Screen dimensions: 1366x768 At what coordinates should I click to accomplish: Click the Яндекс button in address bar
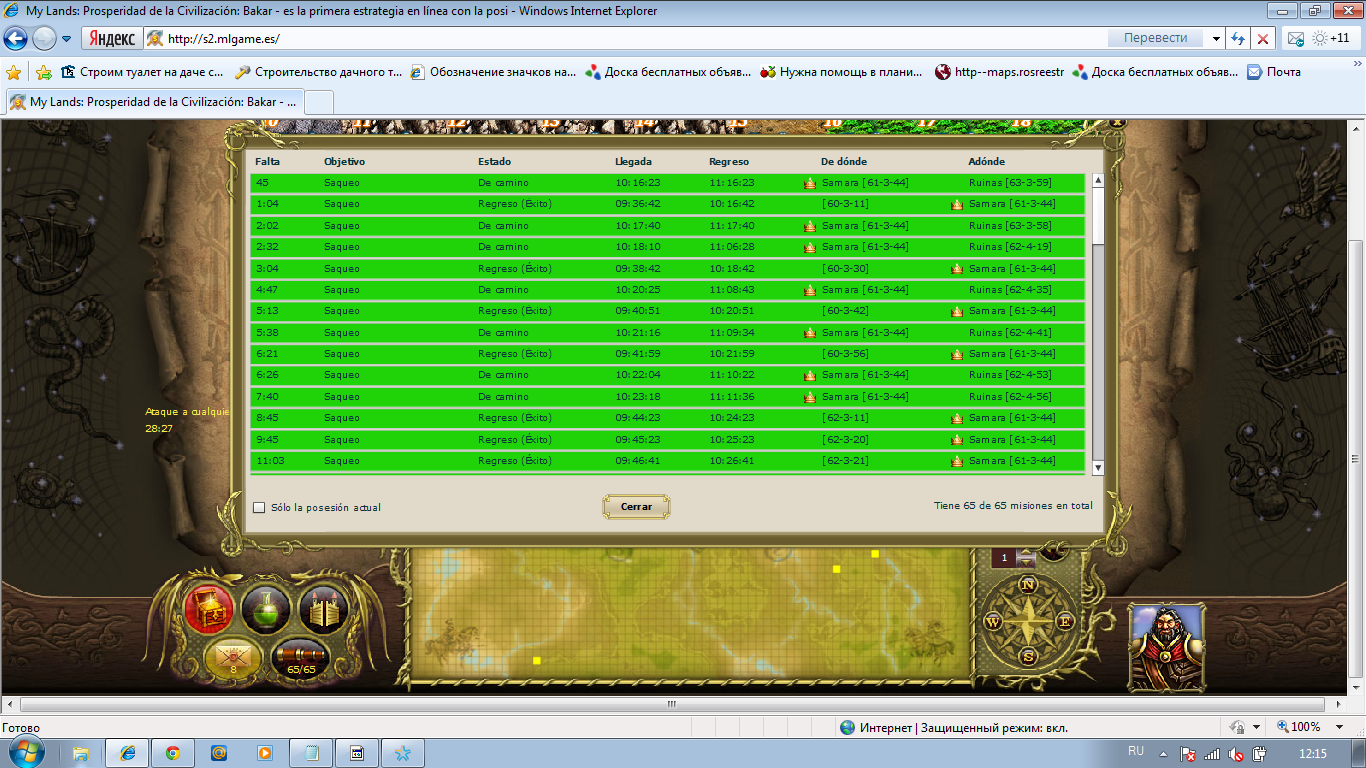coord(110,39)
